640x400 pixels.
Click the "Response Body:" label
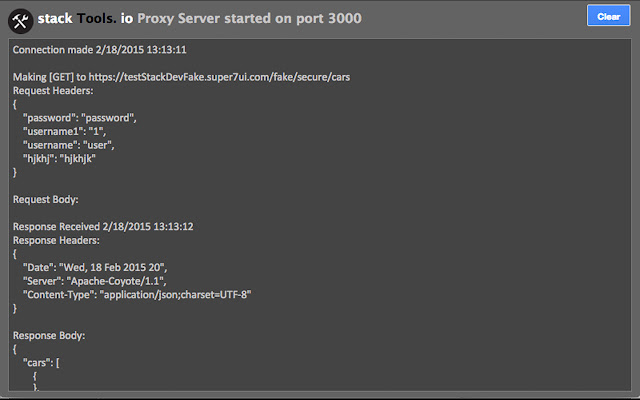click(48, 336)
